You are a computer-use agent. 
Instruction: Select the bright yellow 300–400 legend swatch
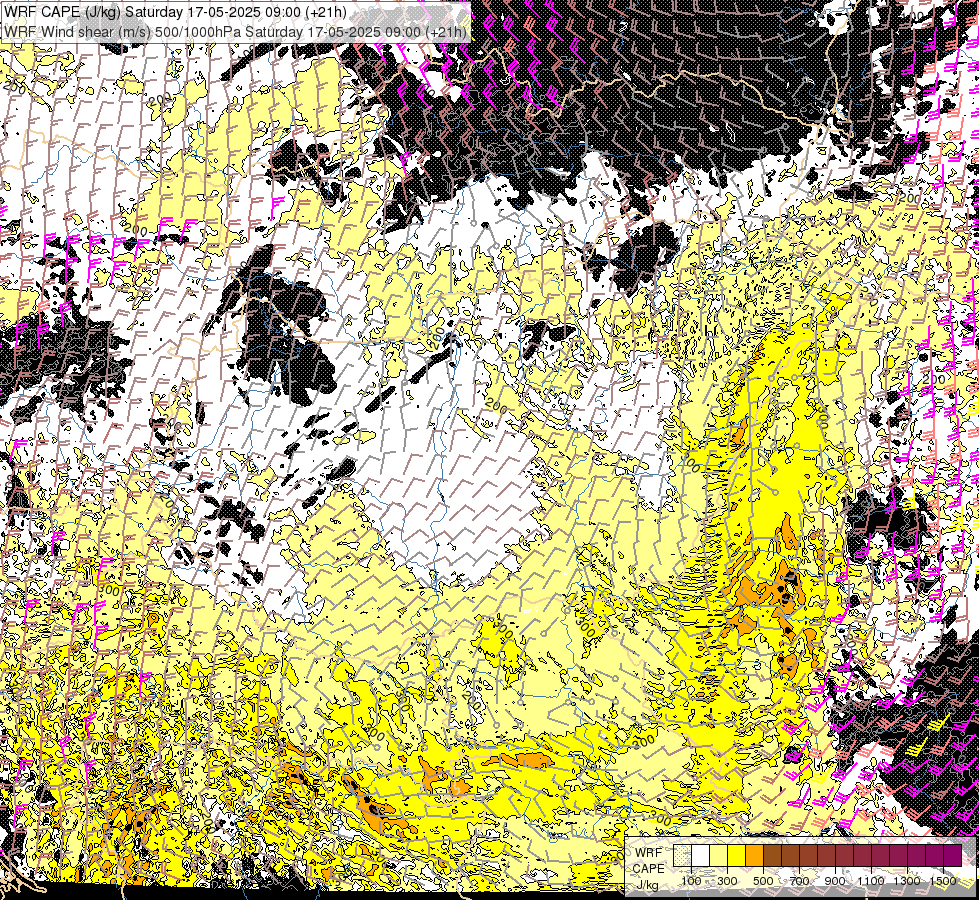click(x=737, y=855)
